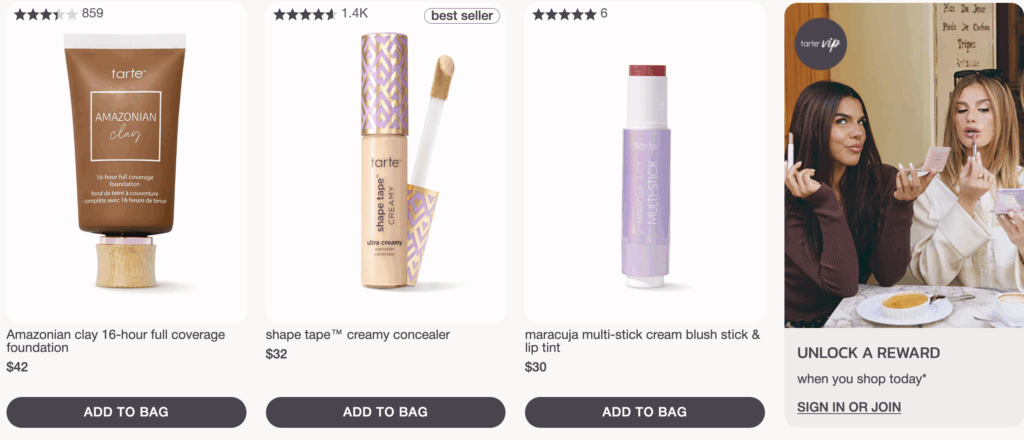Open the maracuja multi-stick product image

coord(644,175)
